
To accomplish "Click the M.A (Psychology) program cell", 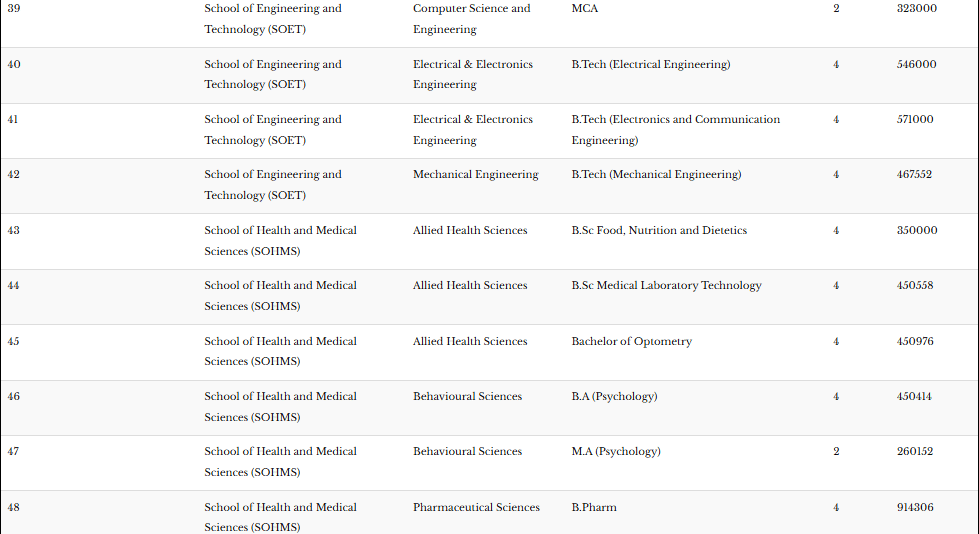I will [x=615, y=452].
